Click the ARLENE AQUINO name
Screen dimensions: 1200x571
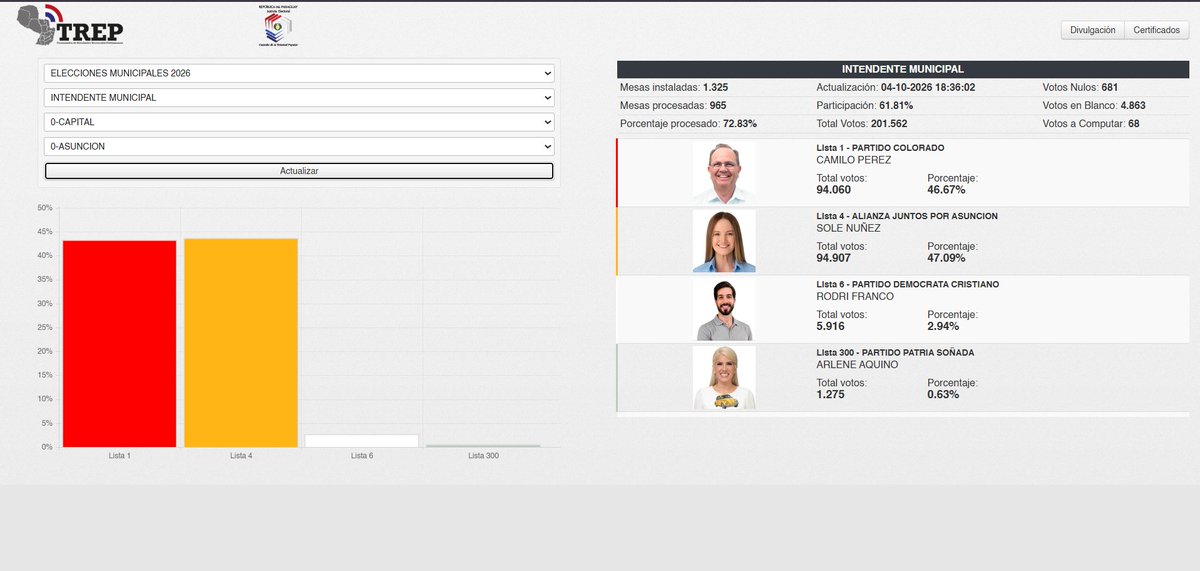(x=858, y=364)
